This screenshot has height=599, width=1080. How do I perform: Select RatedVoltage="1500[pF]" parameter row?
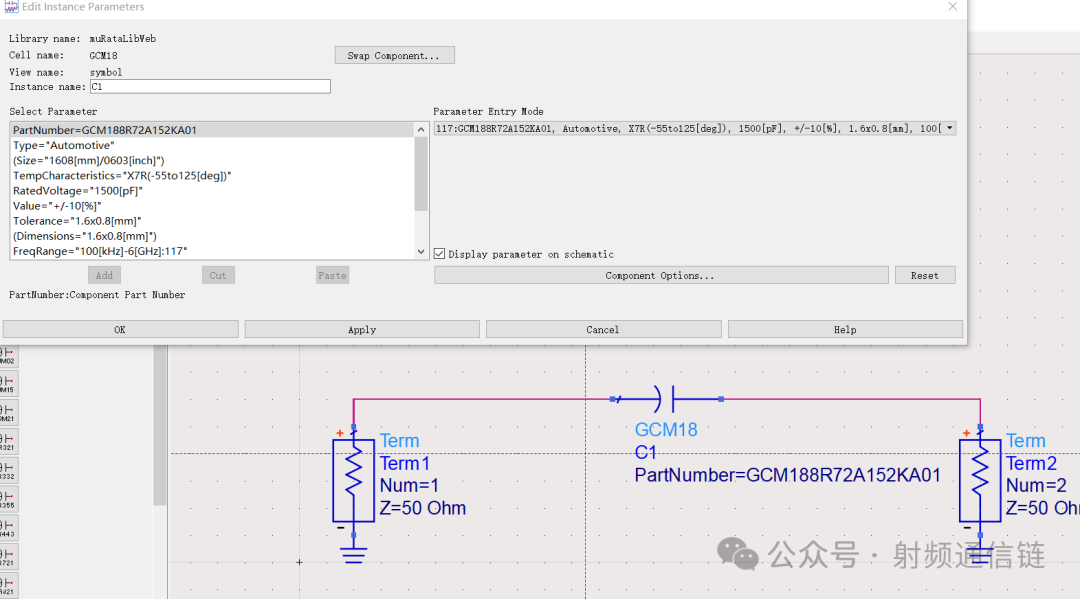[212, 191]
